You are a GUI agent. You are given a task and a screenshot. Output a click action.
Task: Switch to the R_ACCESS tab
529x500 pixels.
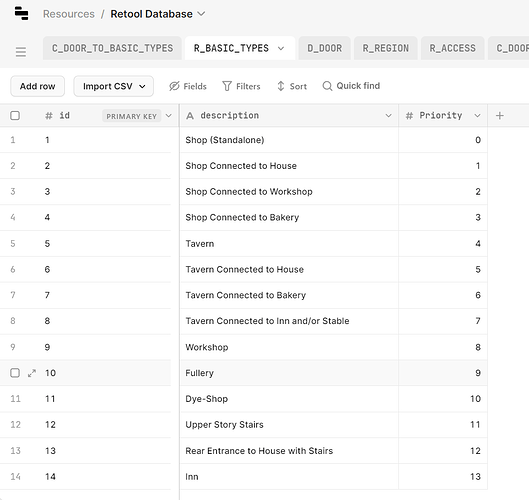pos(452,48)
